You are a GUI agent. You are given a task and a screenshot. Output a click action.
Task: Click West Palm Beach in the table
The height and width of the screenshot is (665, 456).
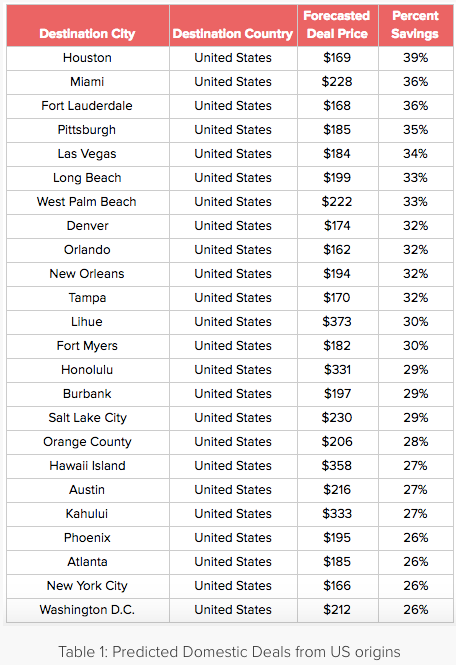(x=87, y=201)
